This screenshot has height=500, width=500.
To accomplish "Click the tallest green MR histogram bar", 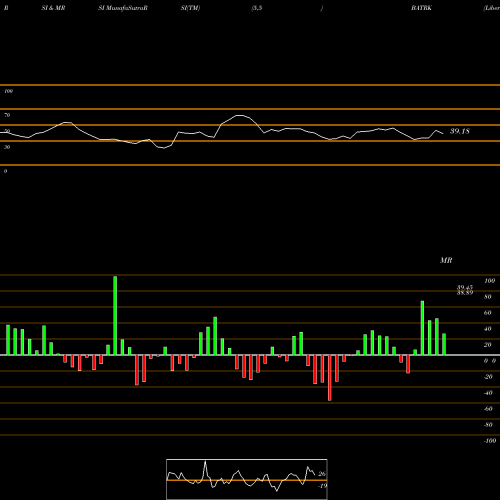I will click(115, 315).
